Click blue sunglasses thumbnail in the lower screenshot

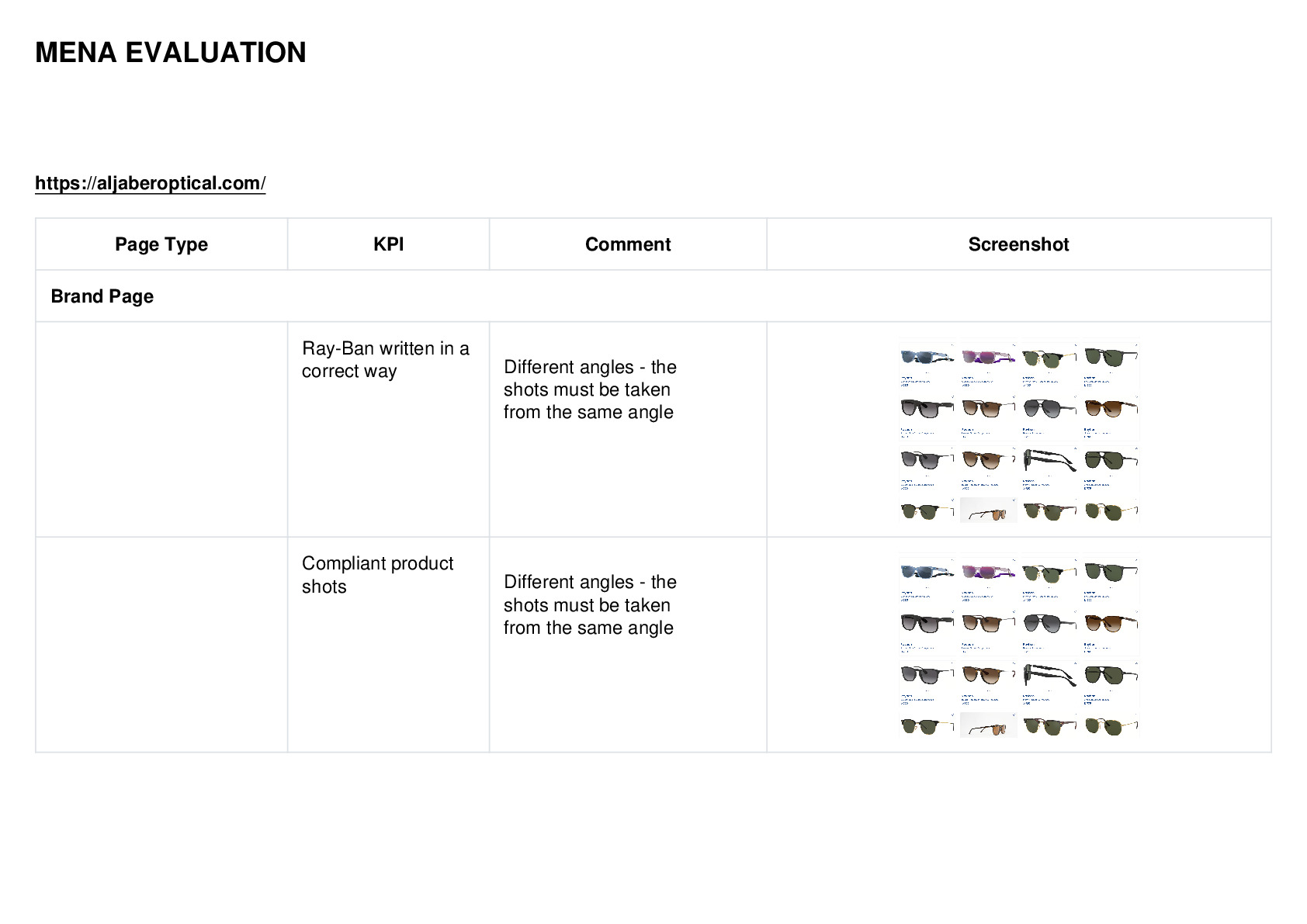pos(927,572)
